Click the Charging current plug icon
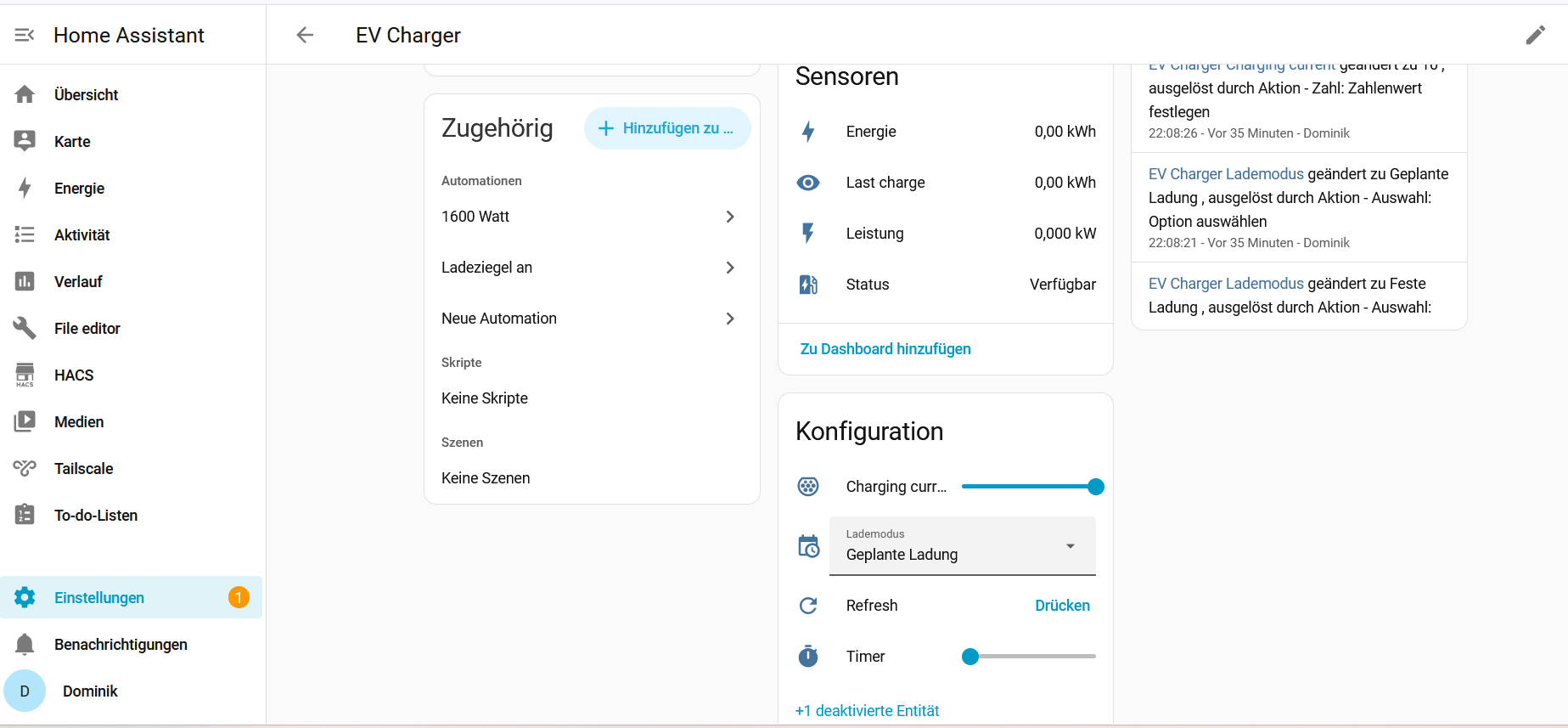This screenshot has height=728, width=1568. click(808, 487)
